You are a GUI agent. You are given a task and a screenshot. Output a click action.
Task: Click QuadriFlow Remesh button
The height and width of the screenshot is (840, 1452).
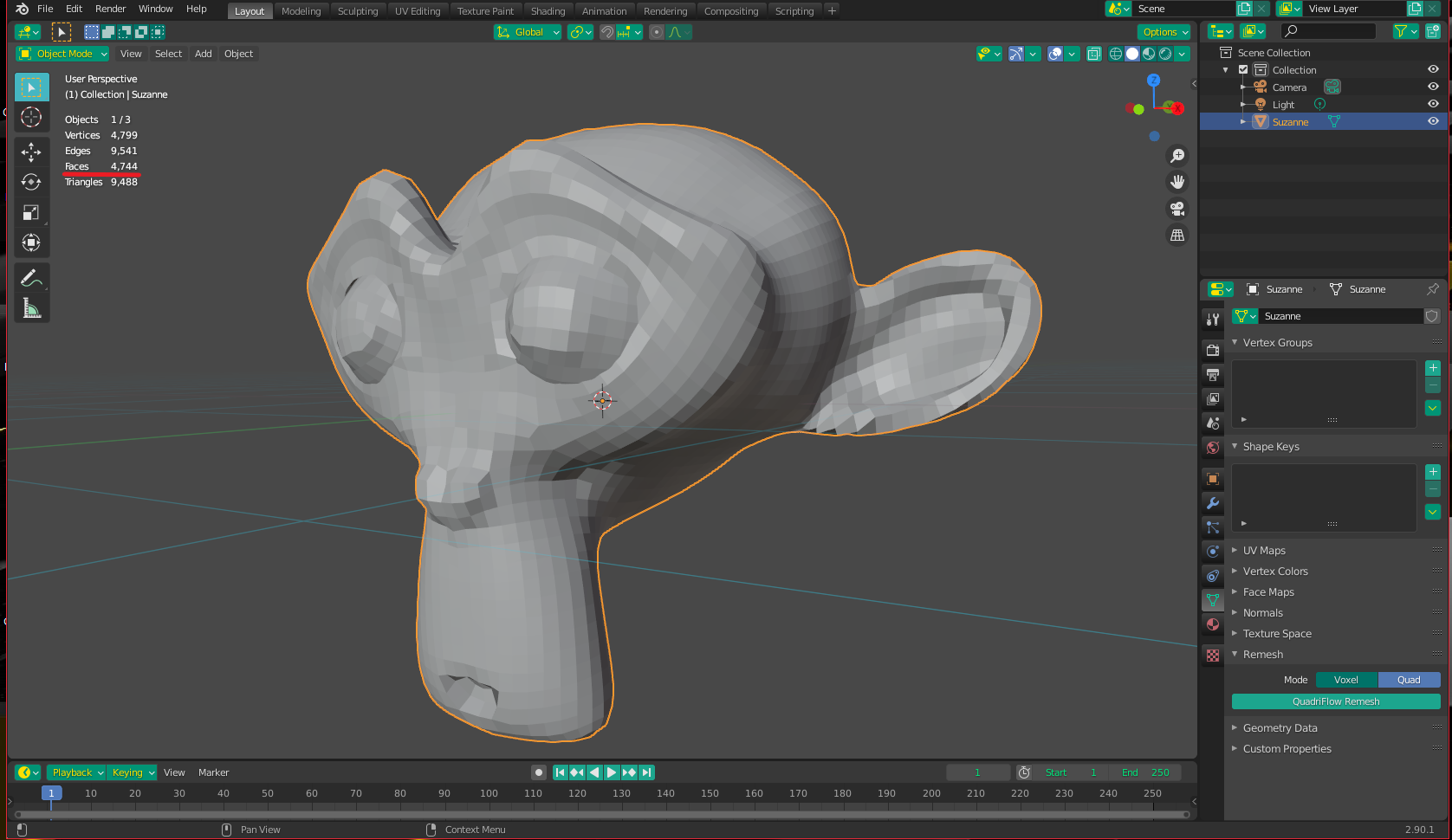pyautogui.click(x=1336, y=701)
